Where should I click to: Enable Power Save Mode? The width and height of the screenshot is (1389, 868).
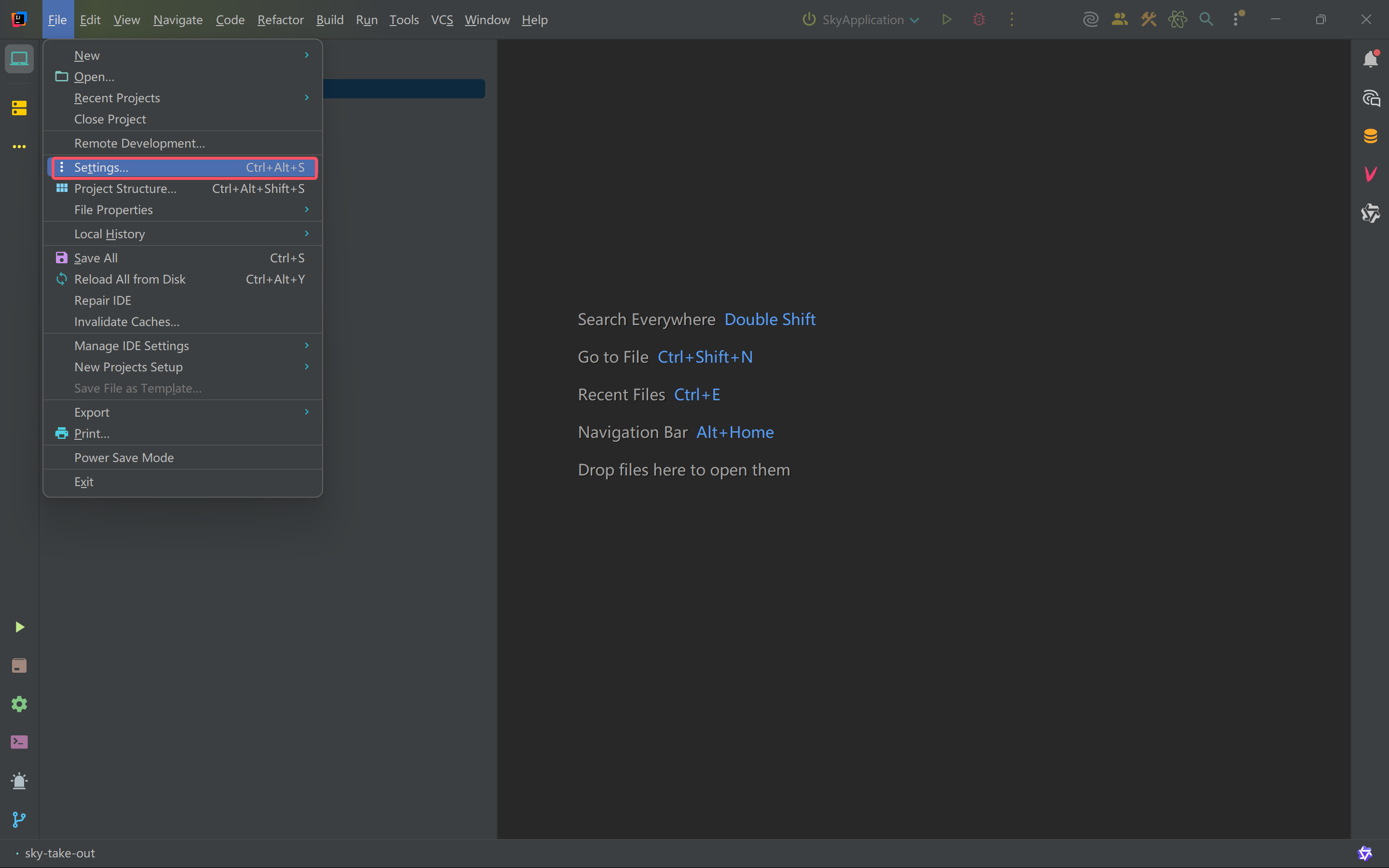pyautogui.click(x=123, y=457)
